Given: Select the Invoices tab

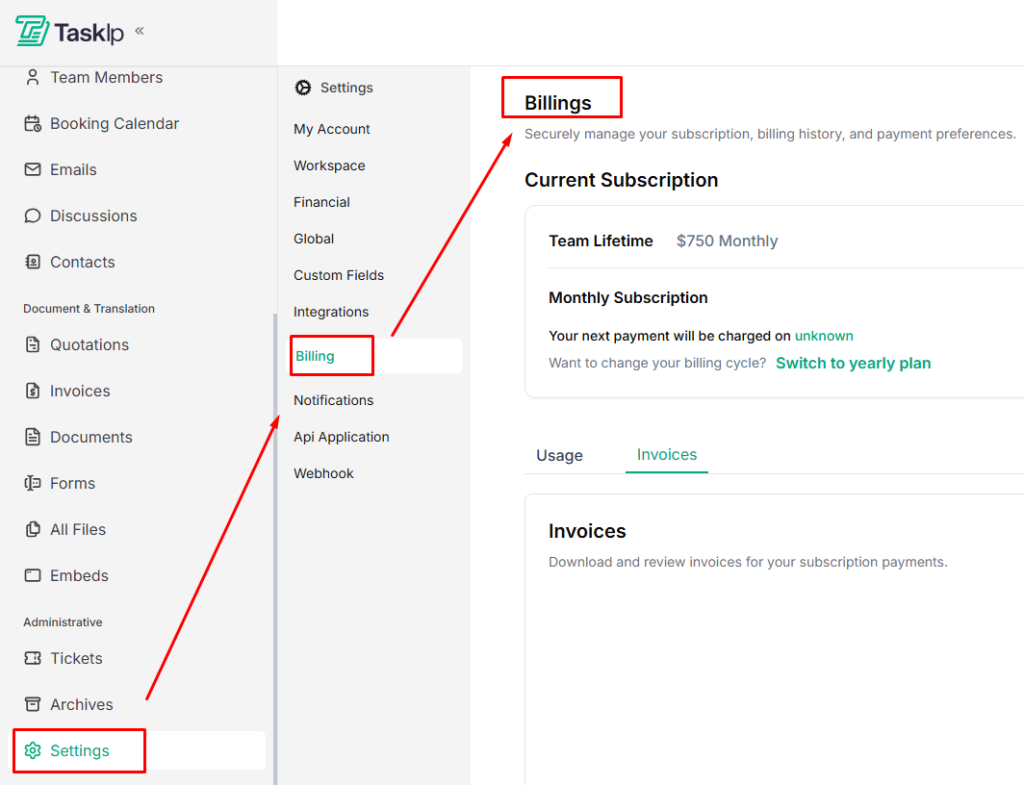Looking at the screenshot, I should pyautogui.click(x=666, y=454).
